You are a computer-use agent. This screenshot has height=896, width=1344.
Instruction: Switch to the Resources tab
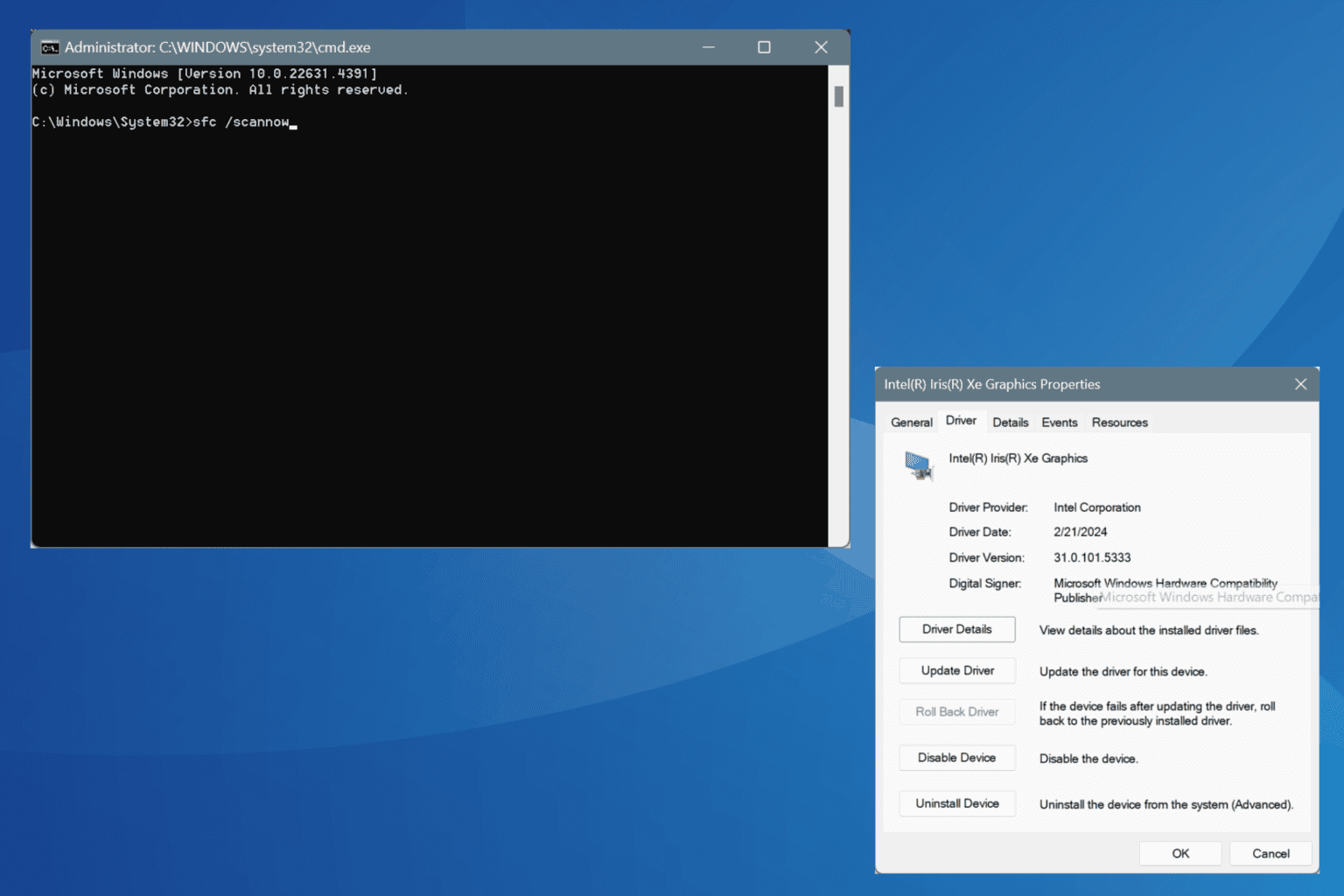[x=1119, y=422]
